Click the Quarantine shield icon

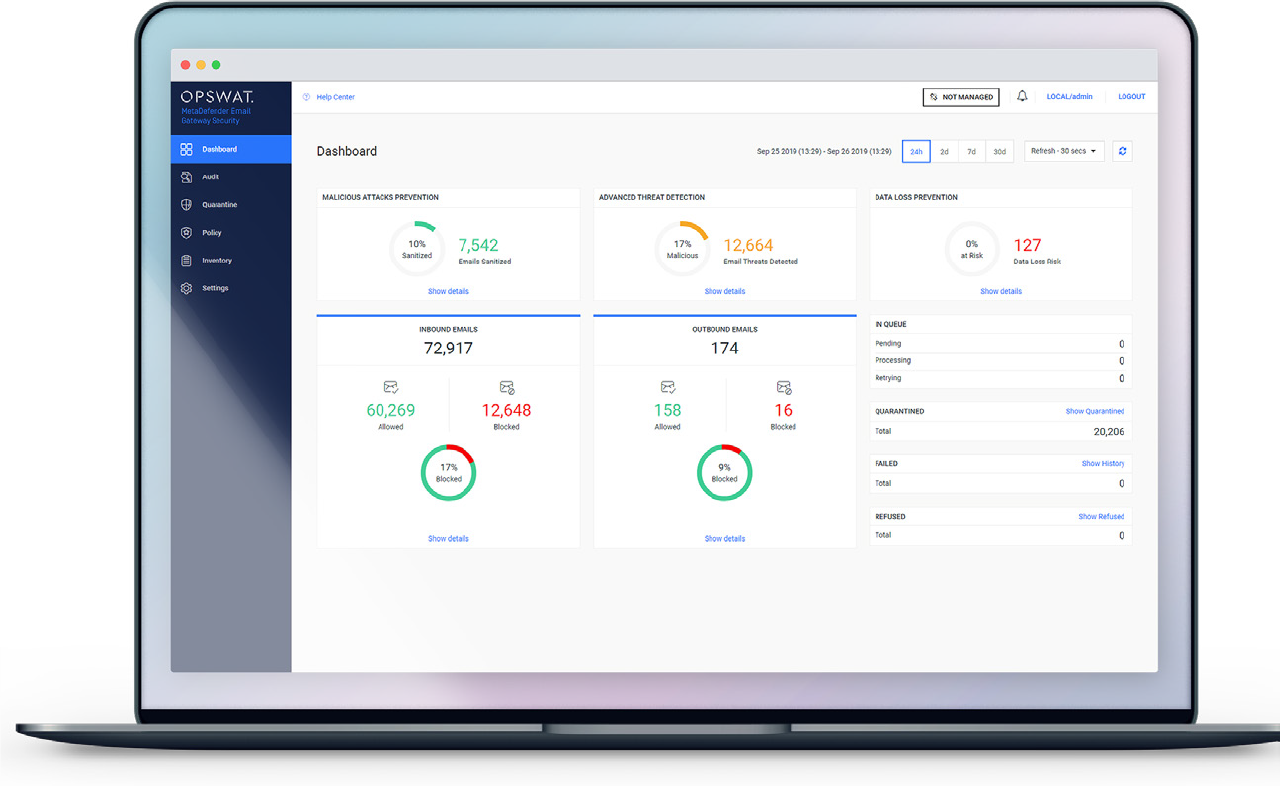[x=186, y=205]
